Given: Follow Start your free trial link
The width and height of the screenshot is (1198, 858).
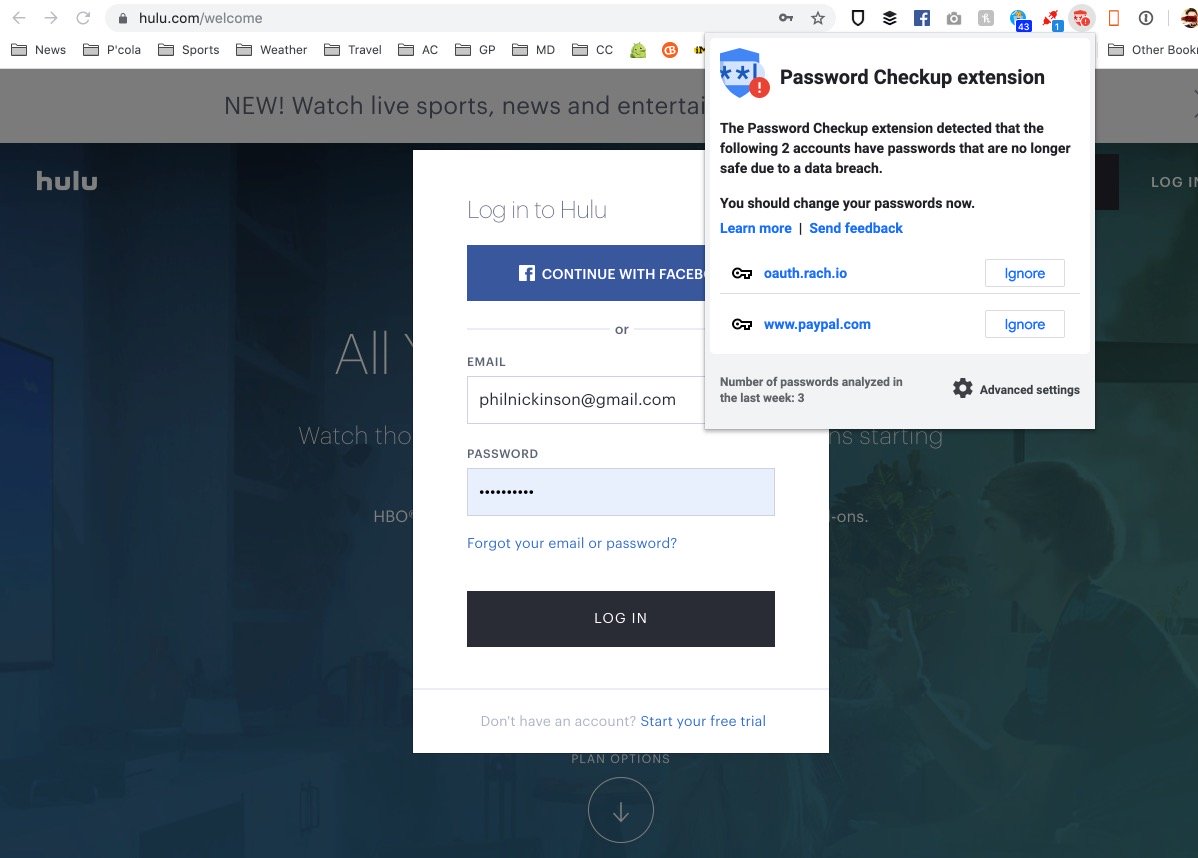Looking at the screenshot, I should pos(703,721).
